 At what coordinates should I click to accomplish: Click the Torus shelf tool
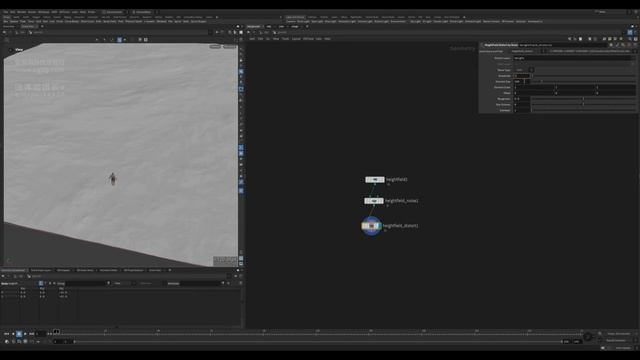coord(31,21)
